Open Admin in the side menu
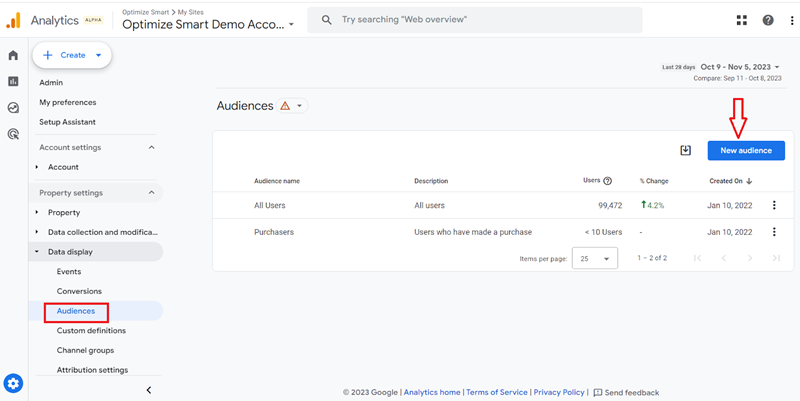This screenshot has height=401, width=800. [x=51, y=83]
